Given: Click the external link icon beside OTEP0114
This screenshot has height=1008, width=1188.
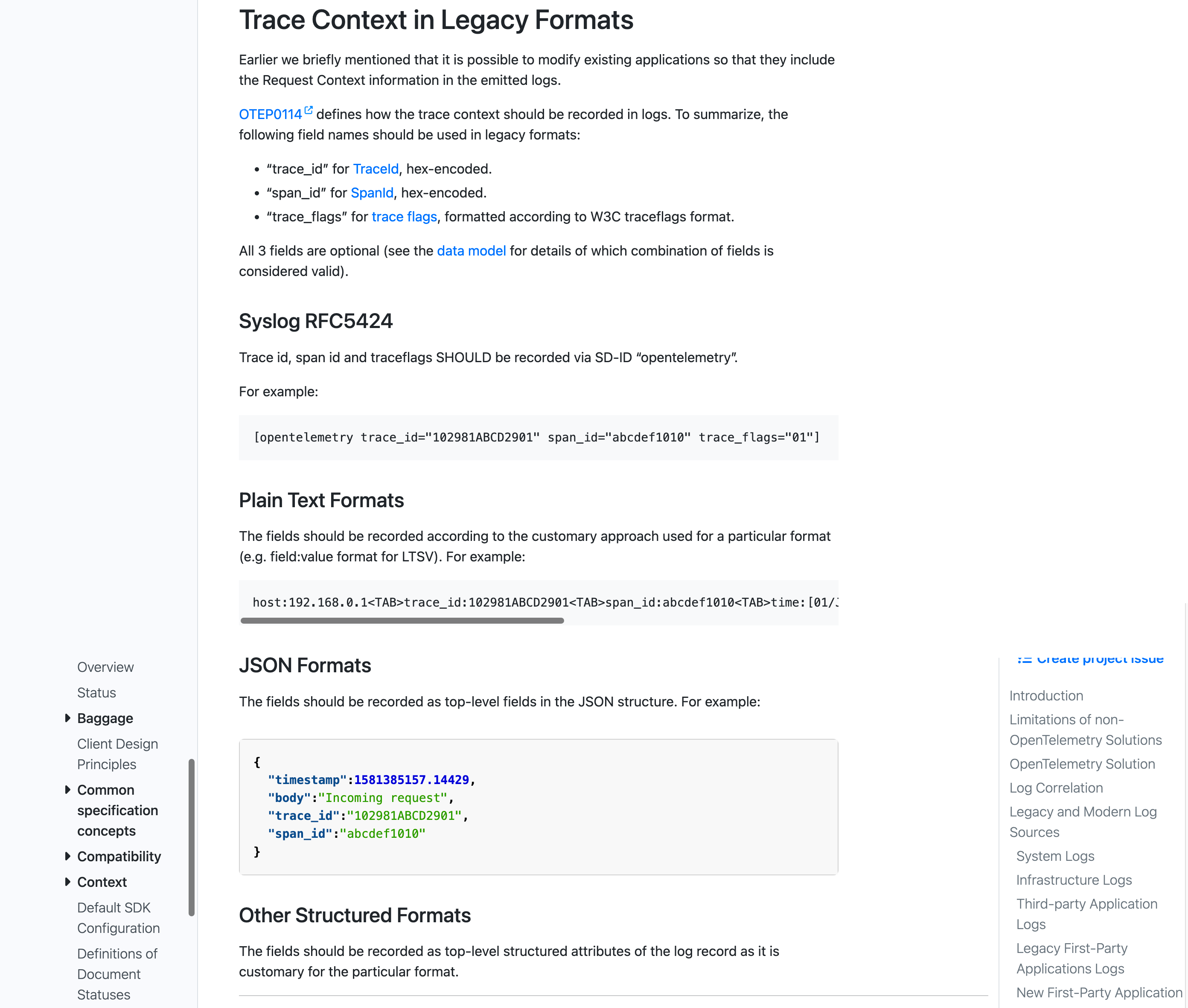Looking at the screenshot, I should click(309, 109).
